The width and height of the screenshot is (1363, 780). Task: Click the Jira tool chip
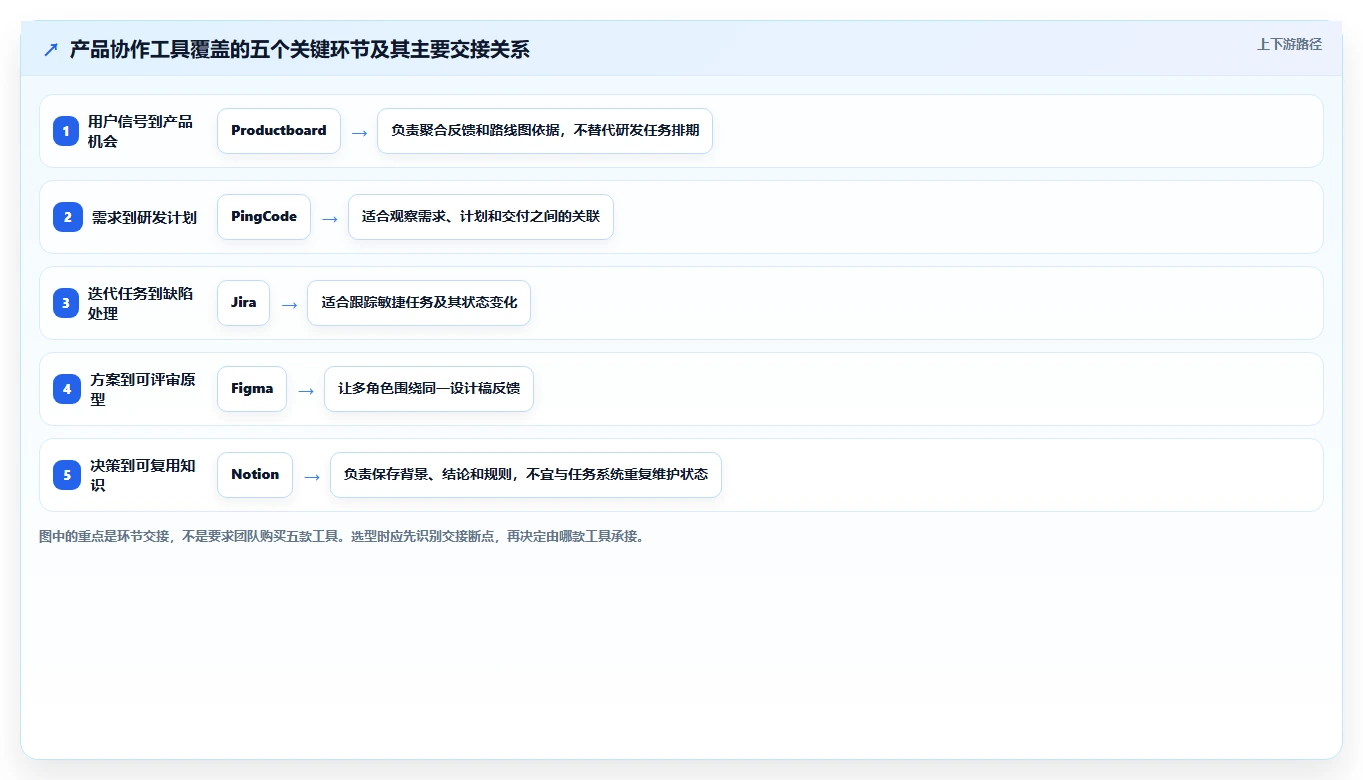(x=243, y=303)
